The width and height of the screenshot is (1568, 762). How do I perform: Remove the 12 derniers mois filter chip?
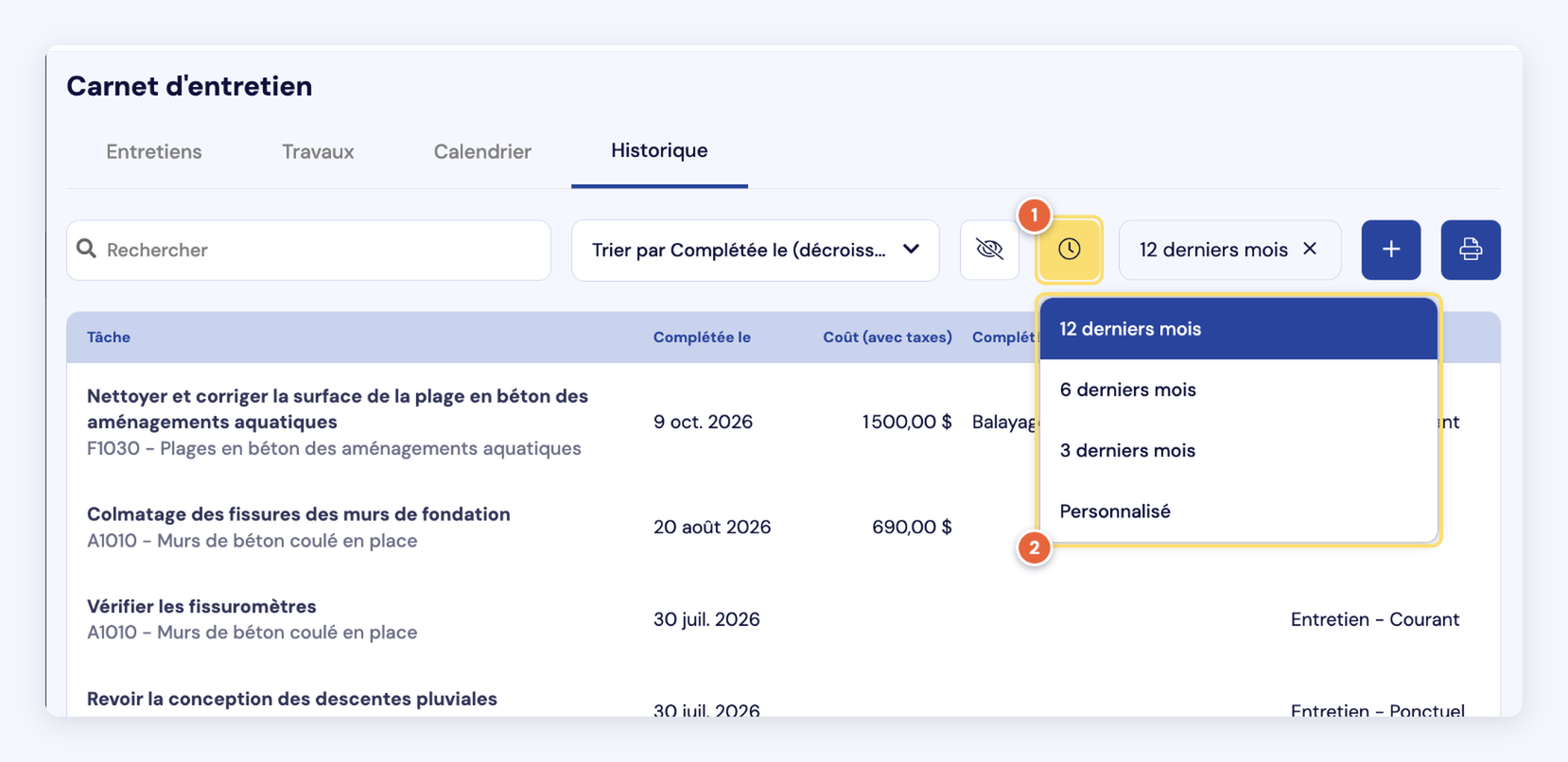1310,249
